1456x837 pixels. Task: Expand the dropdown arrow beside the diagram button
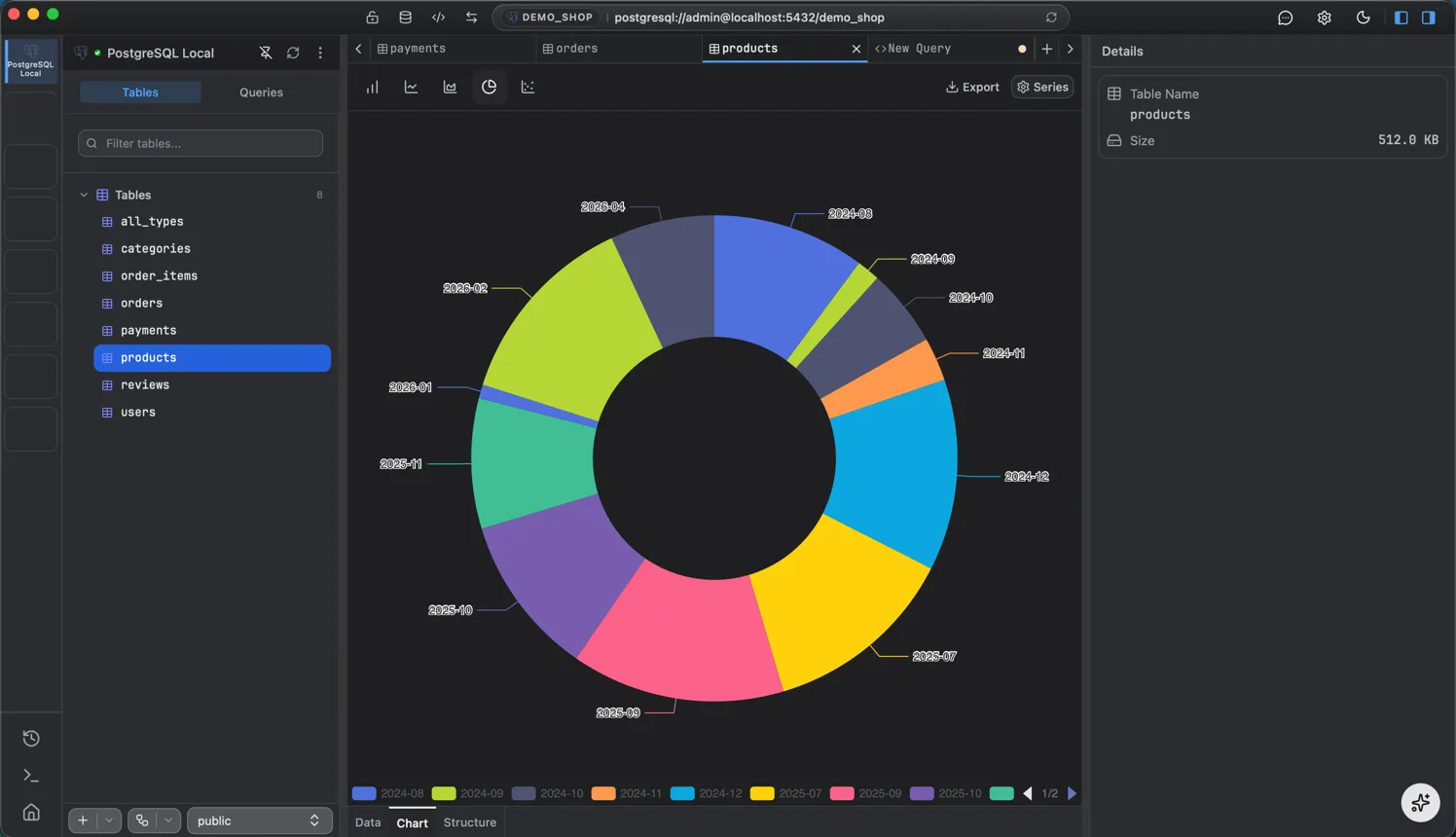[168, 820]
